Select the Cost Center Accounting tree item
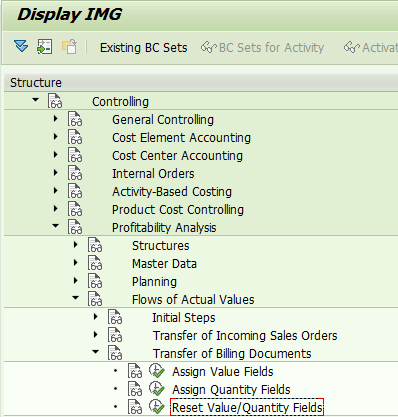This screenshot has width=398, height=417. [177, 156]
